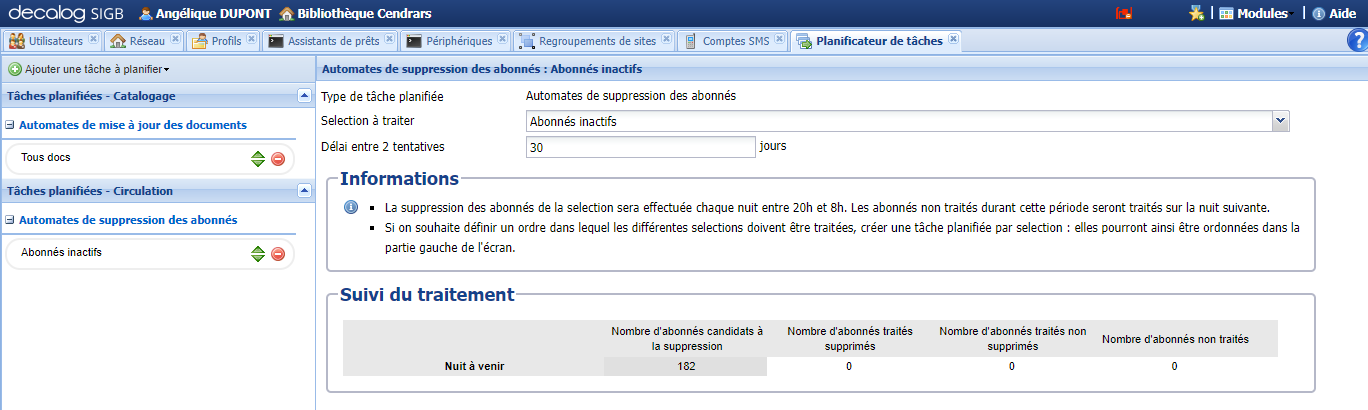Collapse Tâches planifiées - Circulation panel
Viewport: 1368px width, 410px height.
304,191
